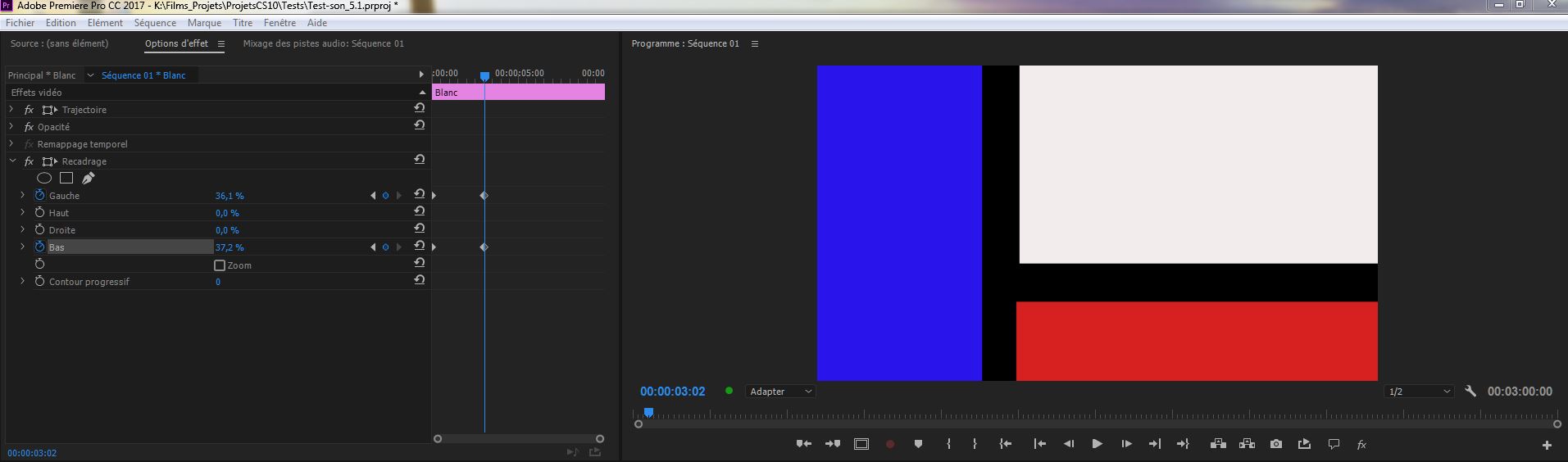Click the share export icon in transport bar
Screen dimensions: 1568x462
click(1304, 444)
